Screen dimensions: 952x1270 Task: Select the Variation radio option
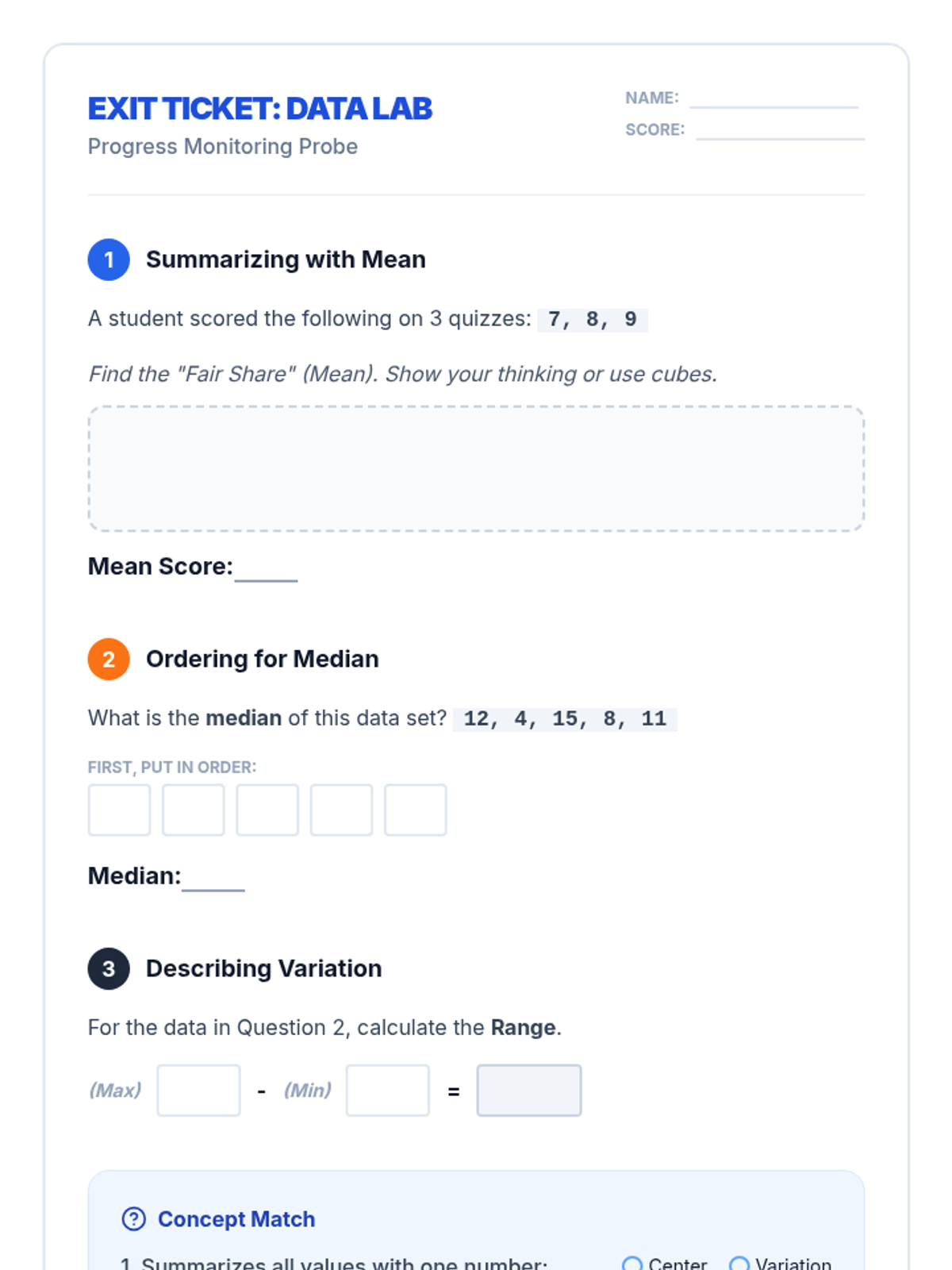tap(739, 1263)
